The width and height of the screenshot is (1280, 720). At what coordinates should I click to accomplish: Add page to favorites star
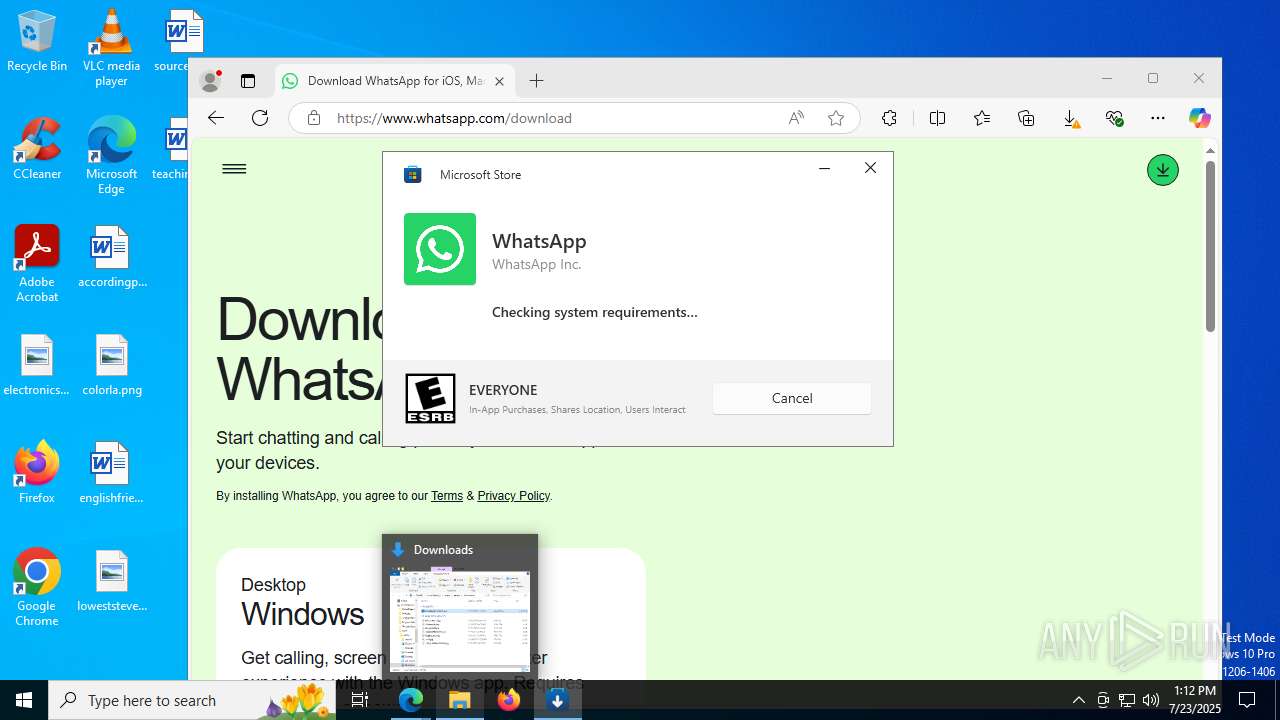tap(836, 118)
